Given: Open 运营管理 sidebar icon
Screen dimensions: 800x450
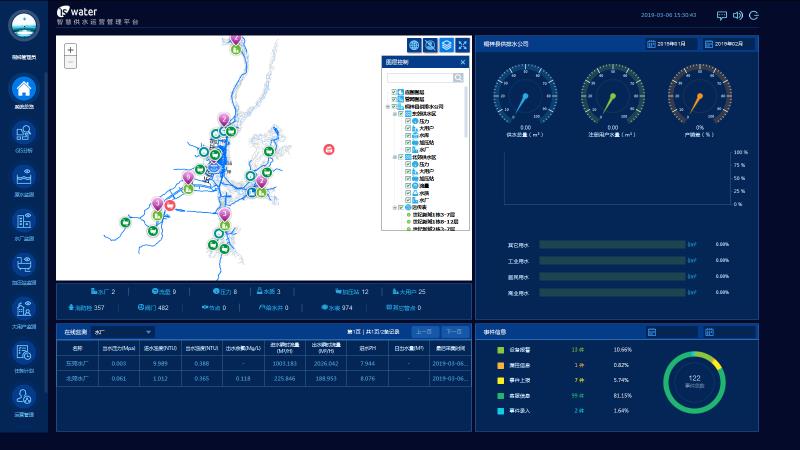Looking at the screenshot, I should point(23,397).
